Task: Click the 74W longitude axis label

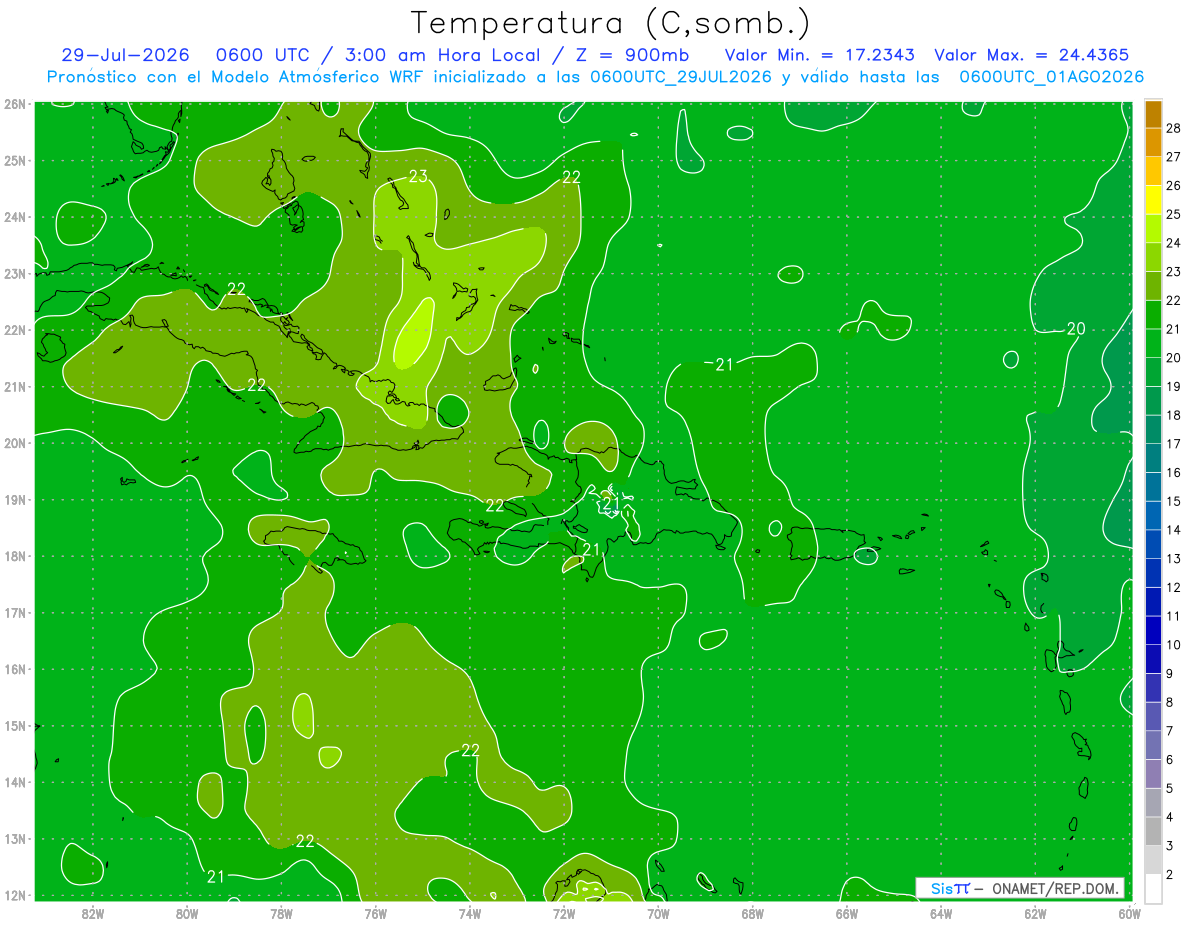Action: 469,912
